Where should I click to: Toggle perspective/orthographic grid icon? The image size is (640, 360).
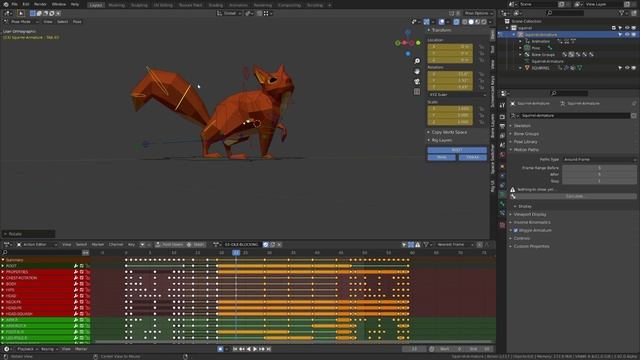point(417,92)
